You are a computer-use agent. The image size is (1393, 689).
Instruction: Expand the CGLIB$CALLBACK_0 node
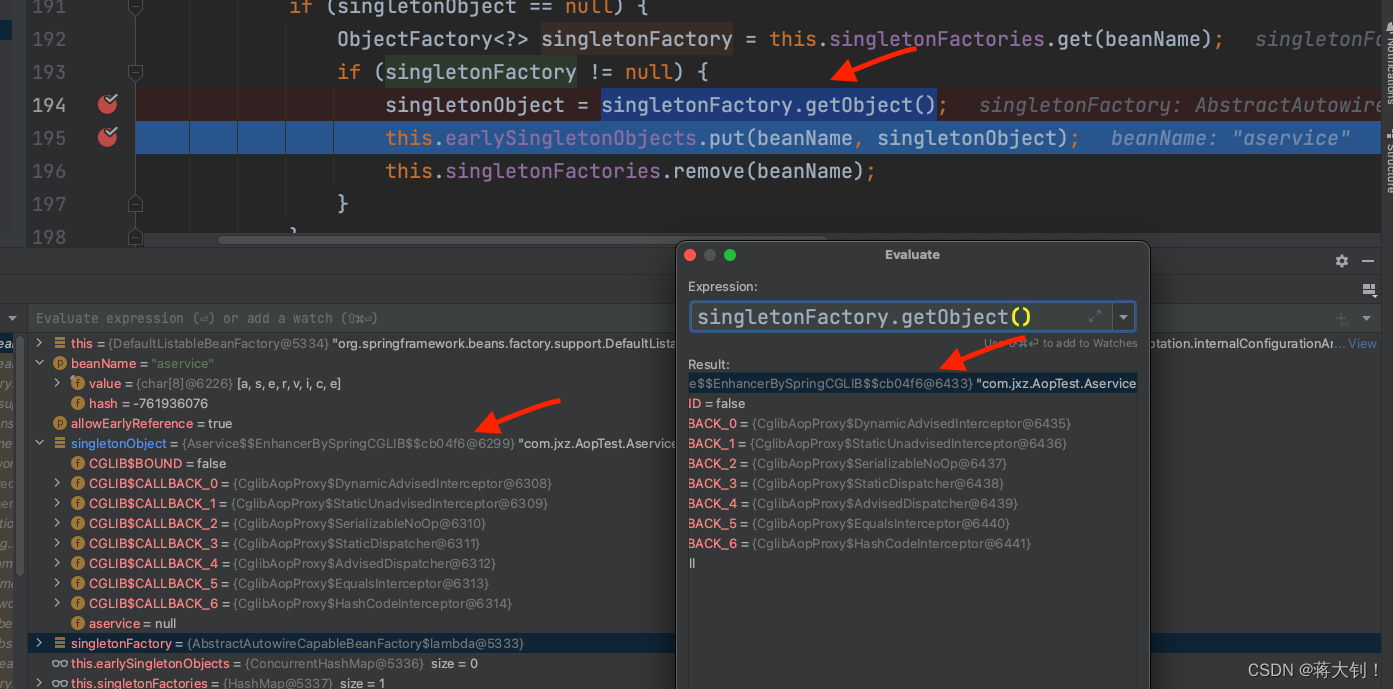(x=58, y=483)
